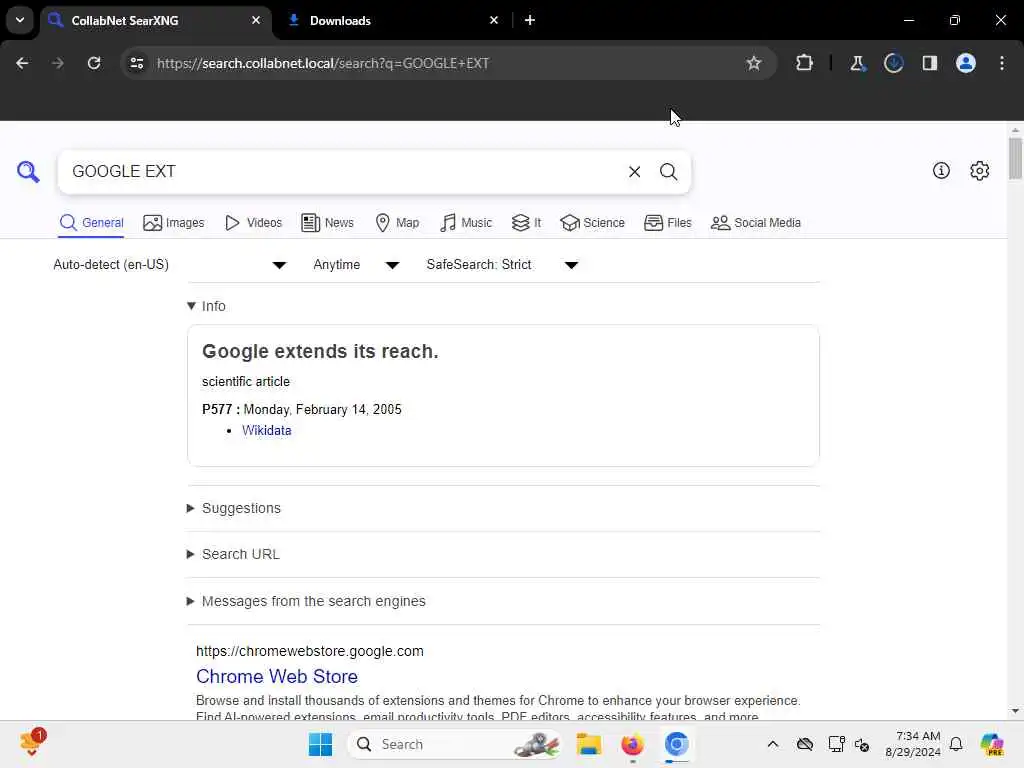The width and height of the screenshot is (1024, 768).
Task: Select the CollabNet SearXNG tab
Action: (157, 20)
